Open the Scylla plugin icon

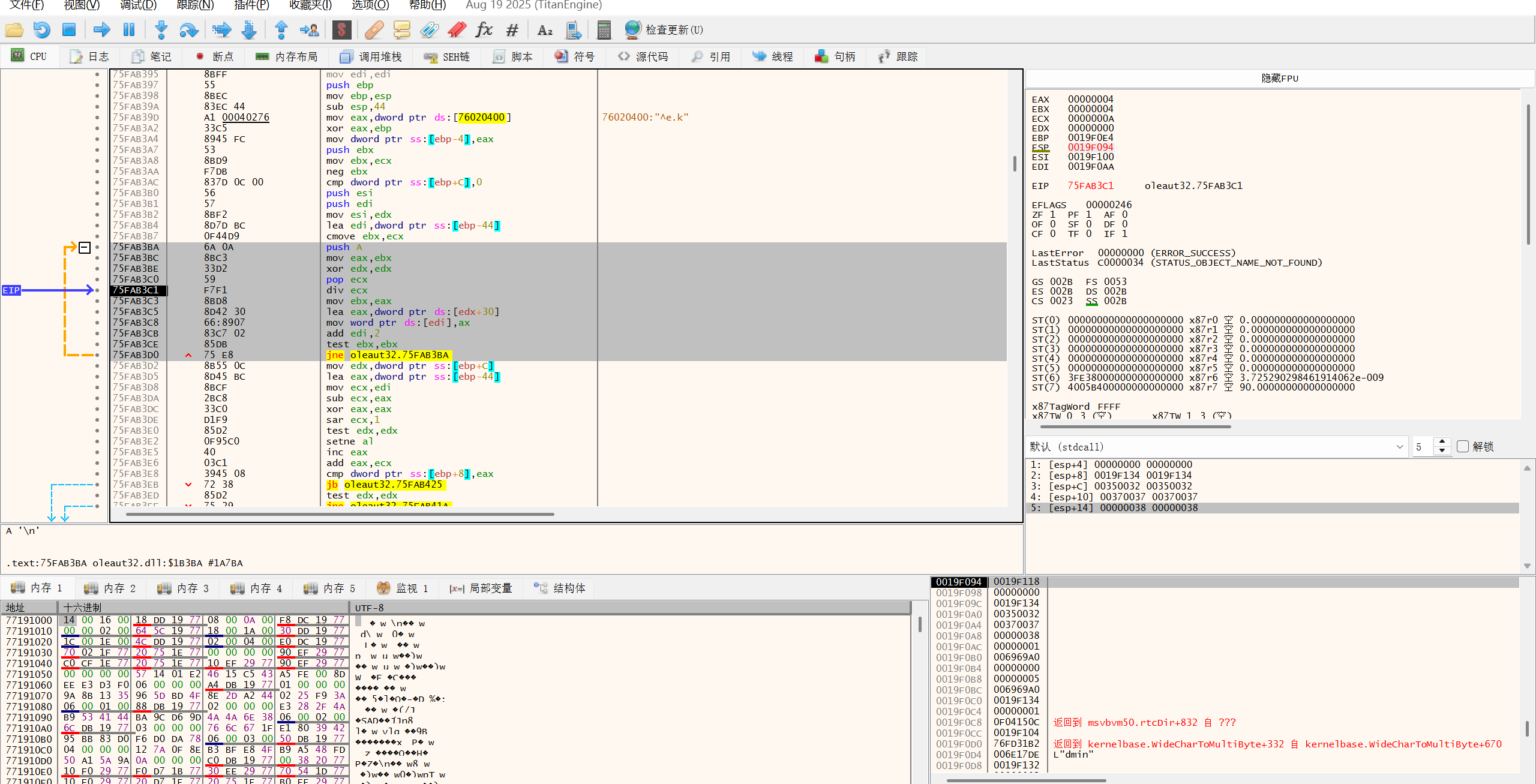[341, 29]
